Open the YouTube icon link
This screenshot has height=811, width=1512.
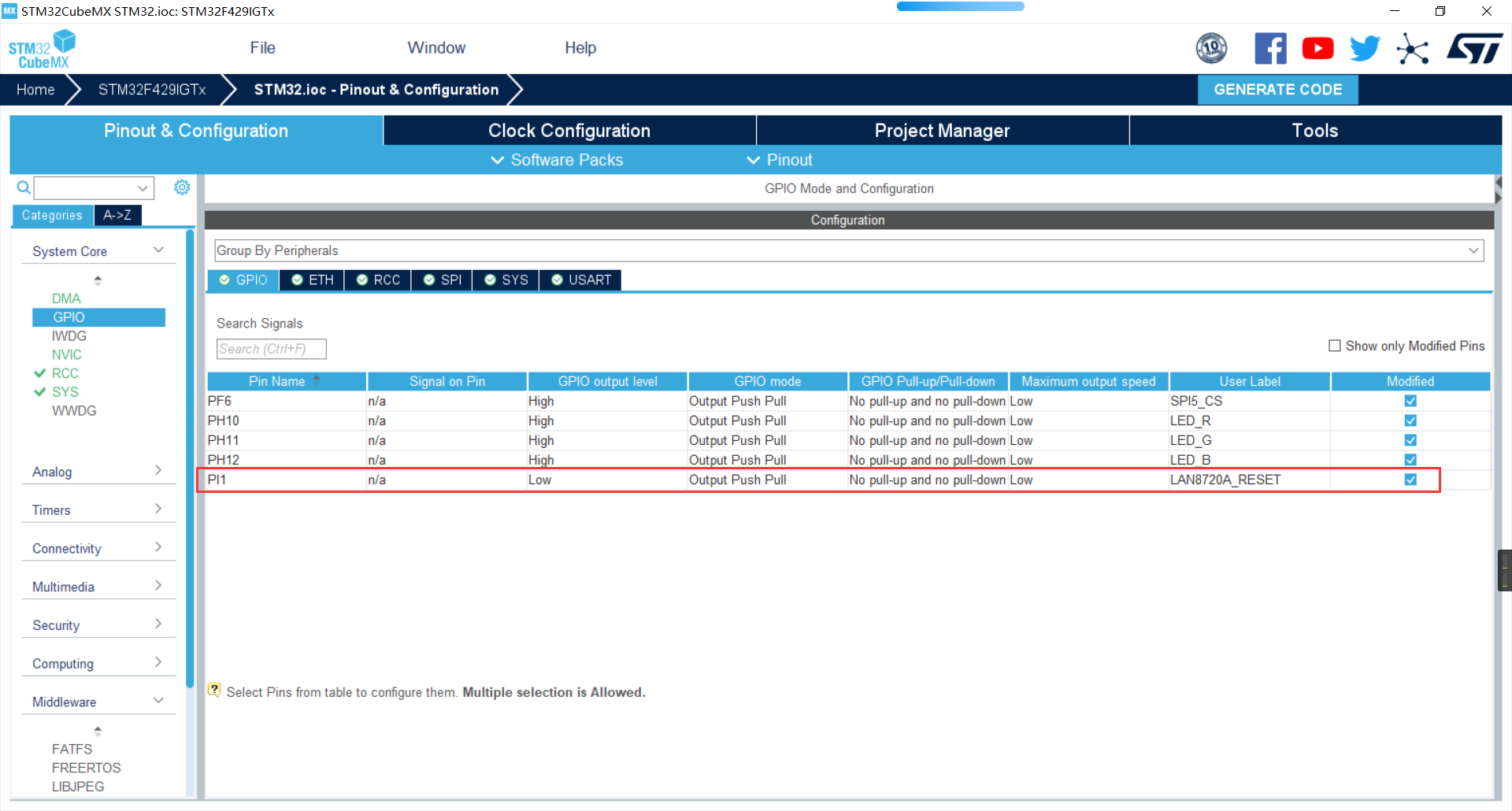[1317, 49]
